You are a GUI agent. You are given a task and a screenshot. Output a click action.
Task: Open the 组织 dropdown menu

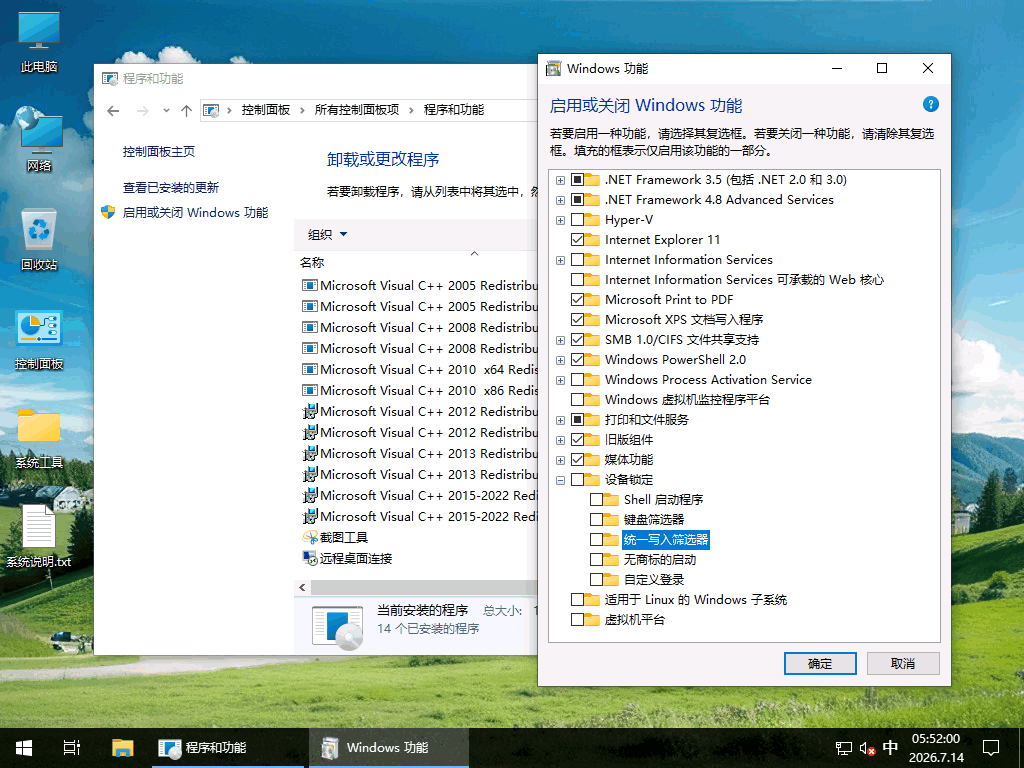(327, 234)
